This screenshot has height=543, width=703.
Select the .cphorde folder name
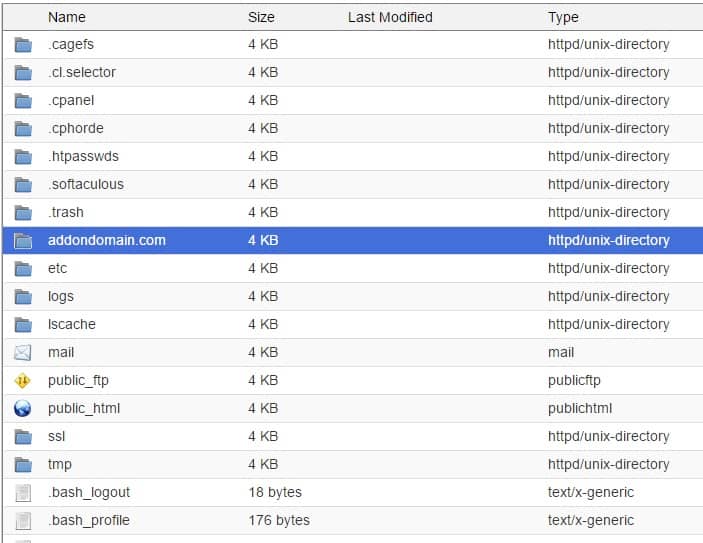point(76,128)
